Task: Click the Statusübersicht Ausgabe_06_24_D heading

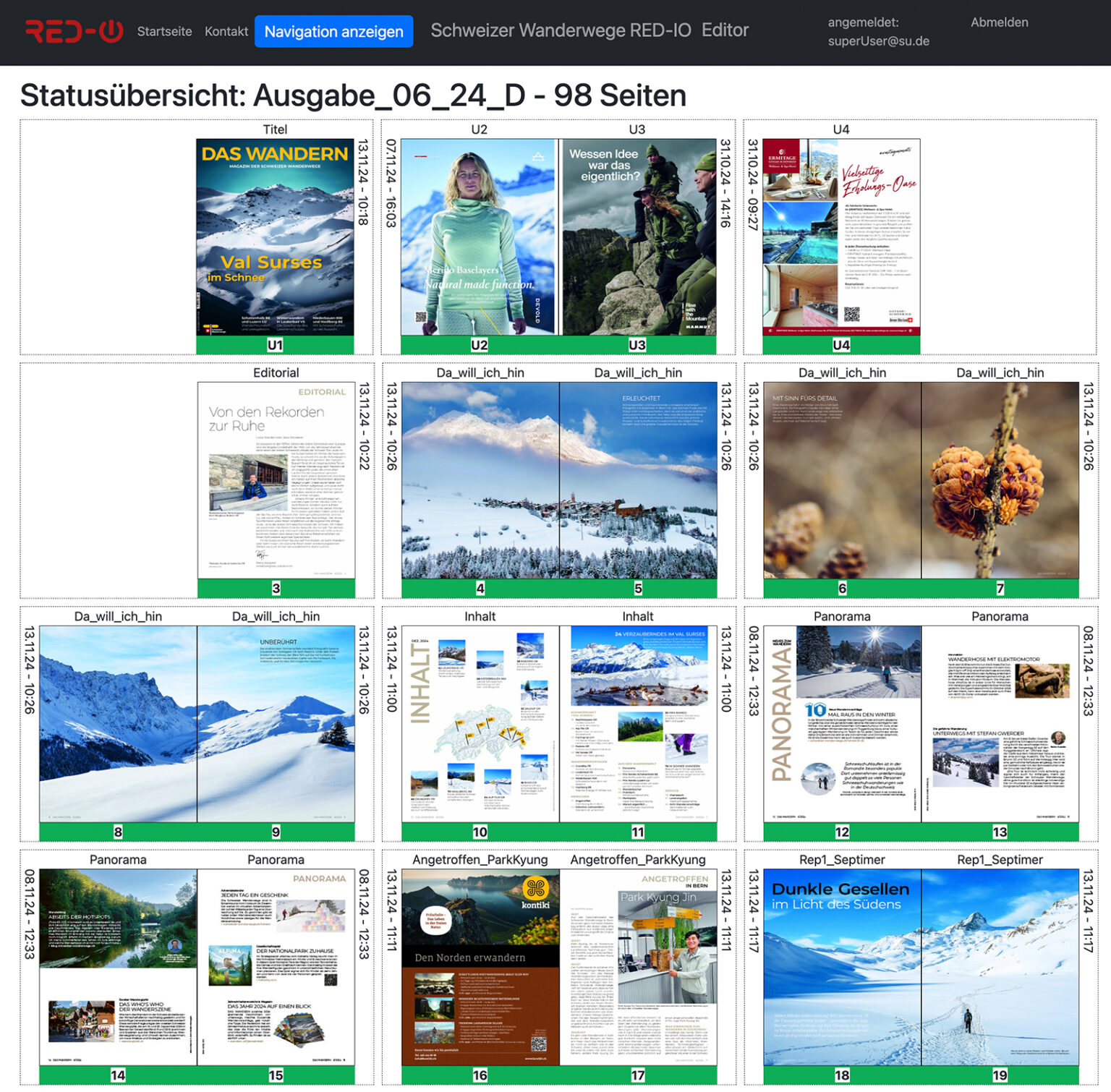Action: (x=353, y=95)
